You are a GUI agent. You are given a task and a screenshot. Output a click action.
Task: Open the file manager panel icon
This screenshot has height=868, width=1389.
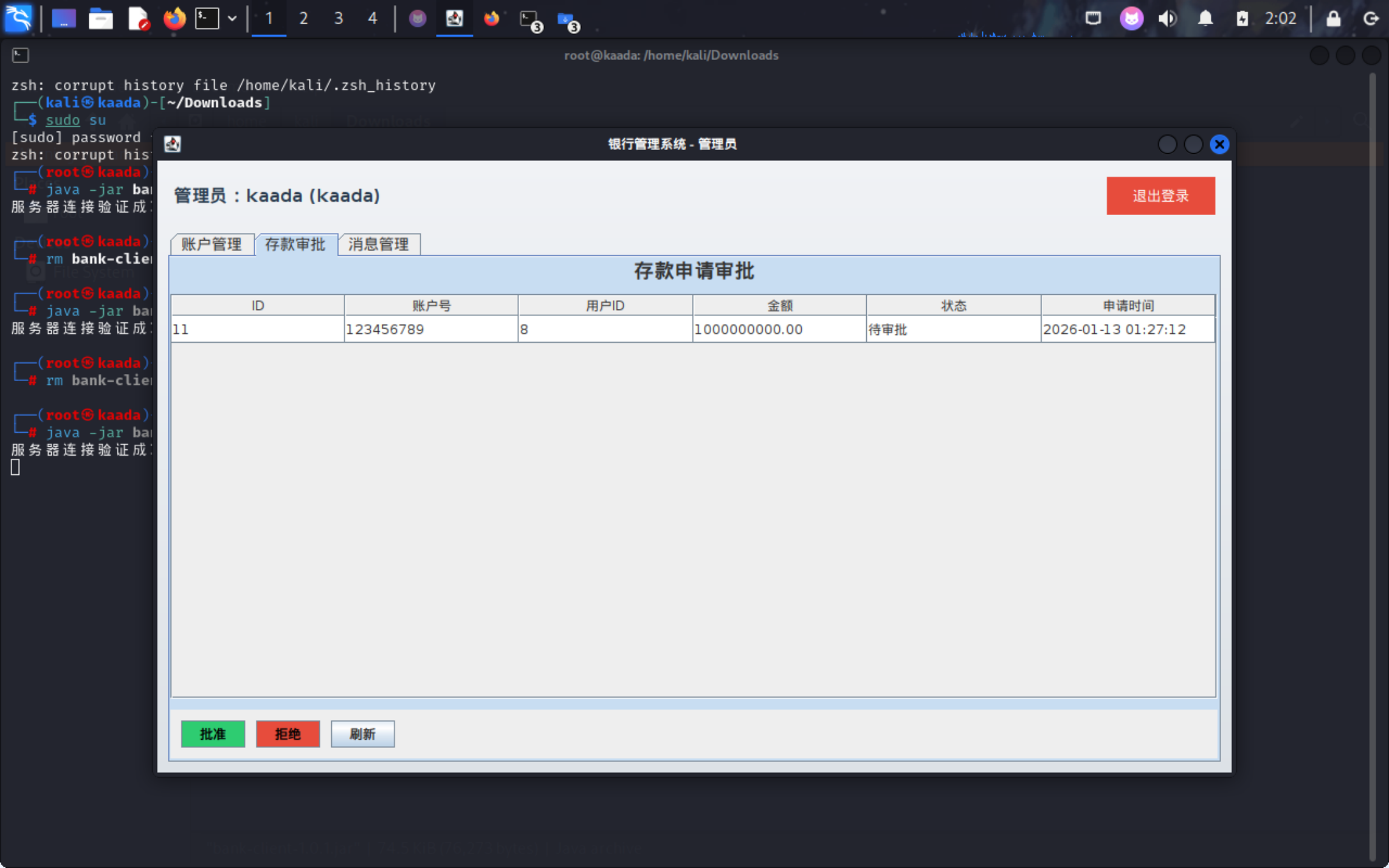click(100, 18)
